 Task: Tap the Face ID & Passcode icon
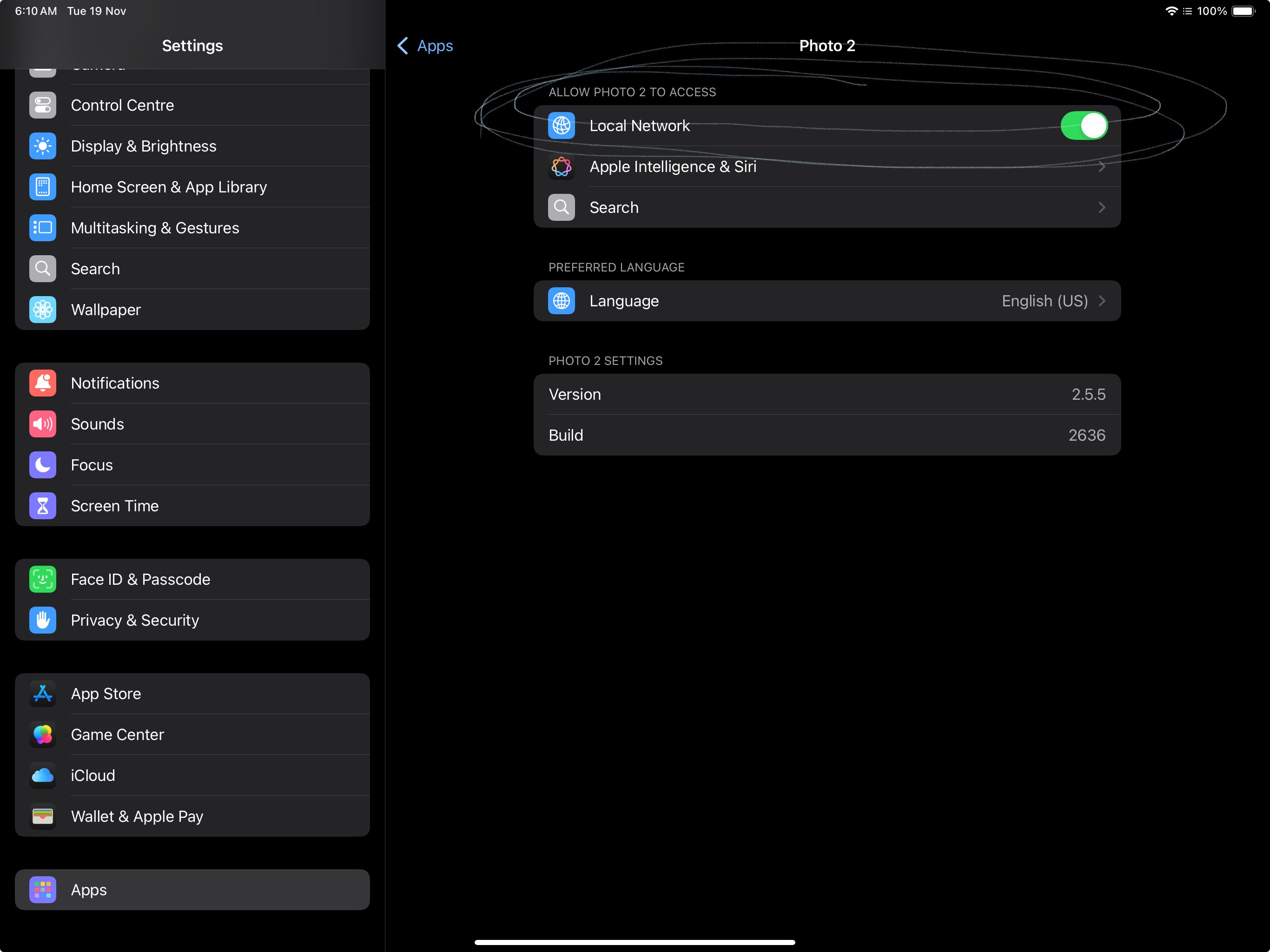(x=42, y=579)
